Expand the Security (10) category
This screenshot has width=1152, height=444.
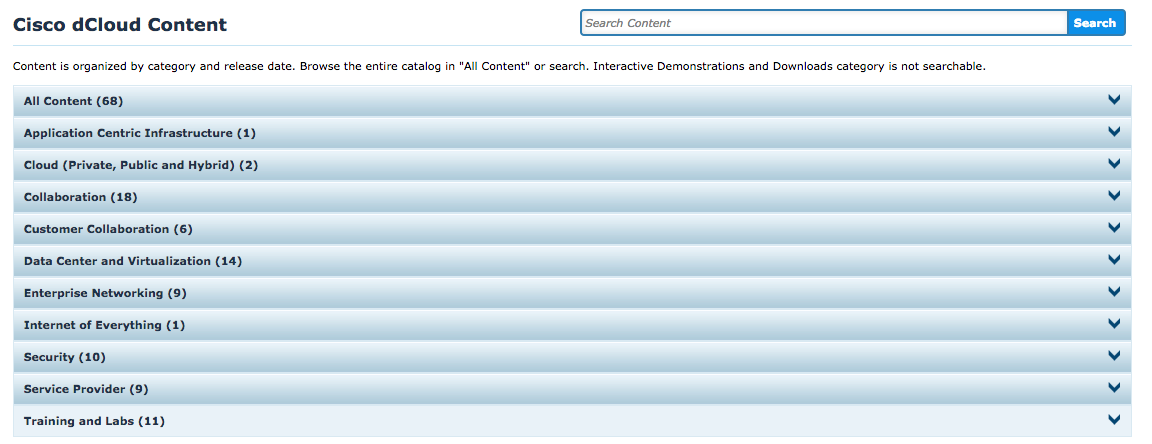64,357
